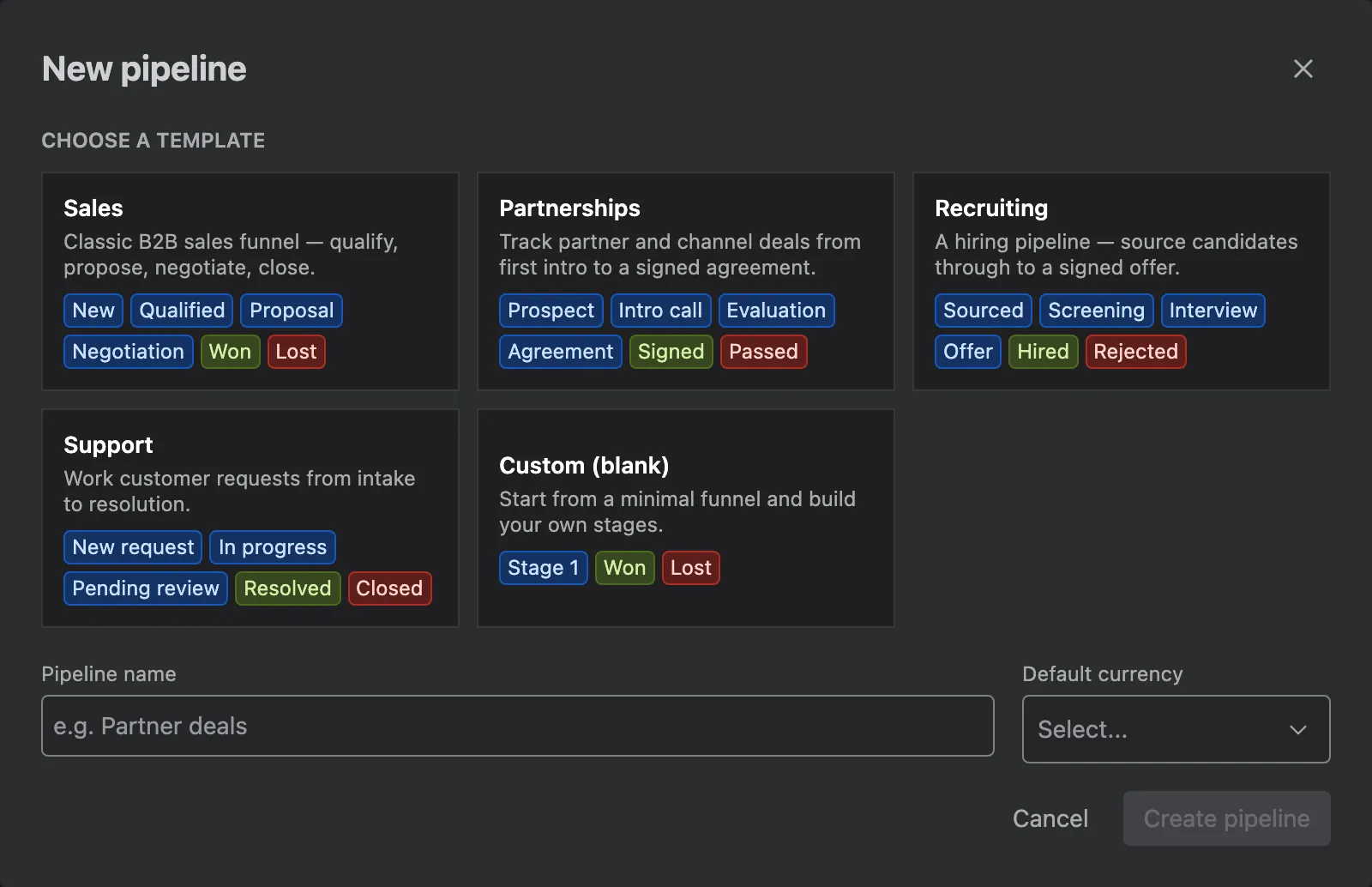Click the Evaluation stage chip
This screenshot has width=1372, height=887.
[x=776, y=311]
